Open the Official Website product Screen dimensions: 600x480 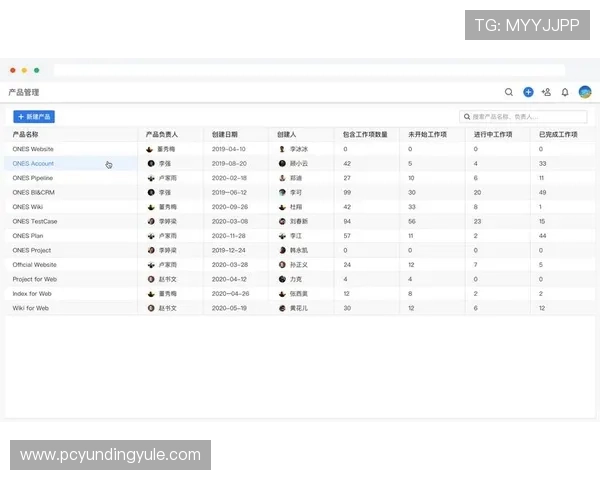click(x=34, y=264)
